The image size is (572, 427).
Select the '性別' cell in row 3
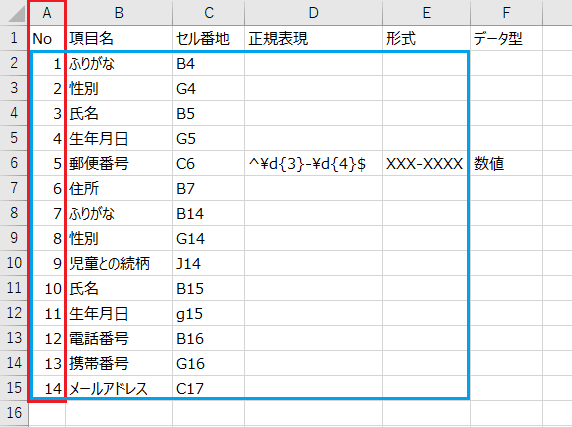tap(119, 88)
